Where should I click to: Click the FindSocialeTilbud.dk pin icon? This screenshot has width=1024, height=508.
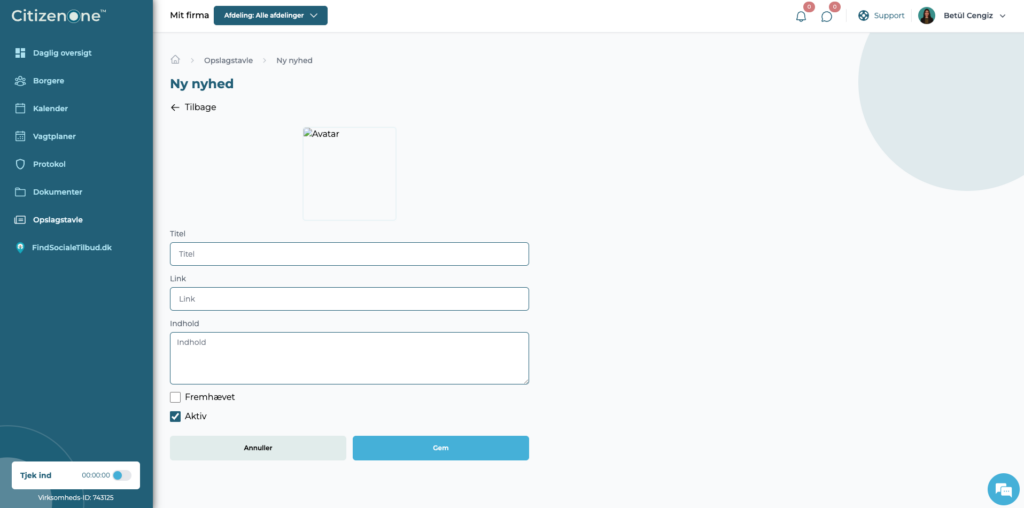tap(20, 247)
